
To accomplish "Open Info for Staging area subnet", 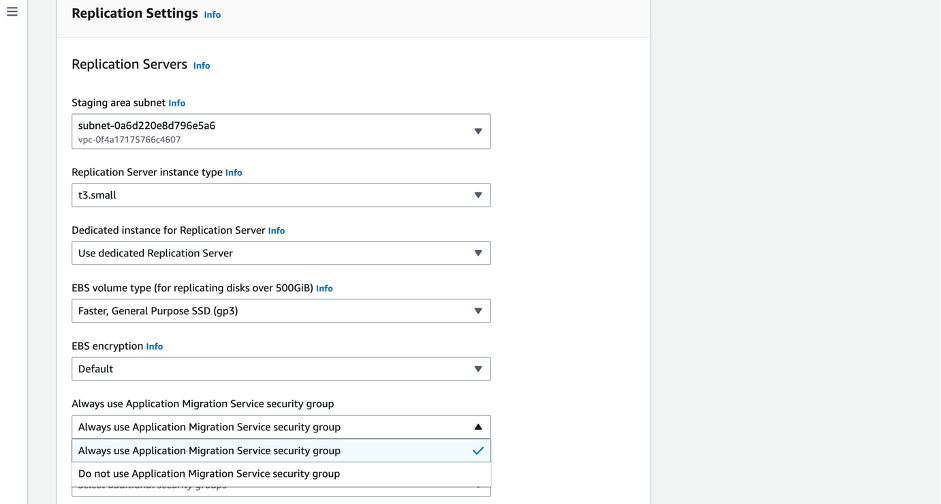I will point(176,103).
